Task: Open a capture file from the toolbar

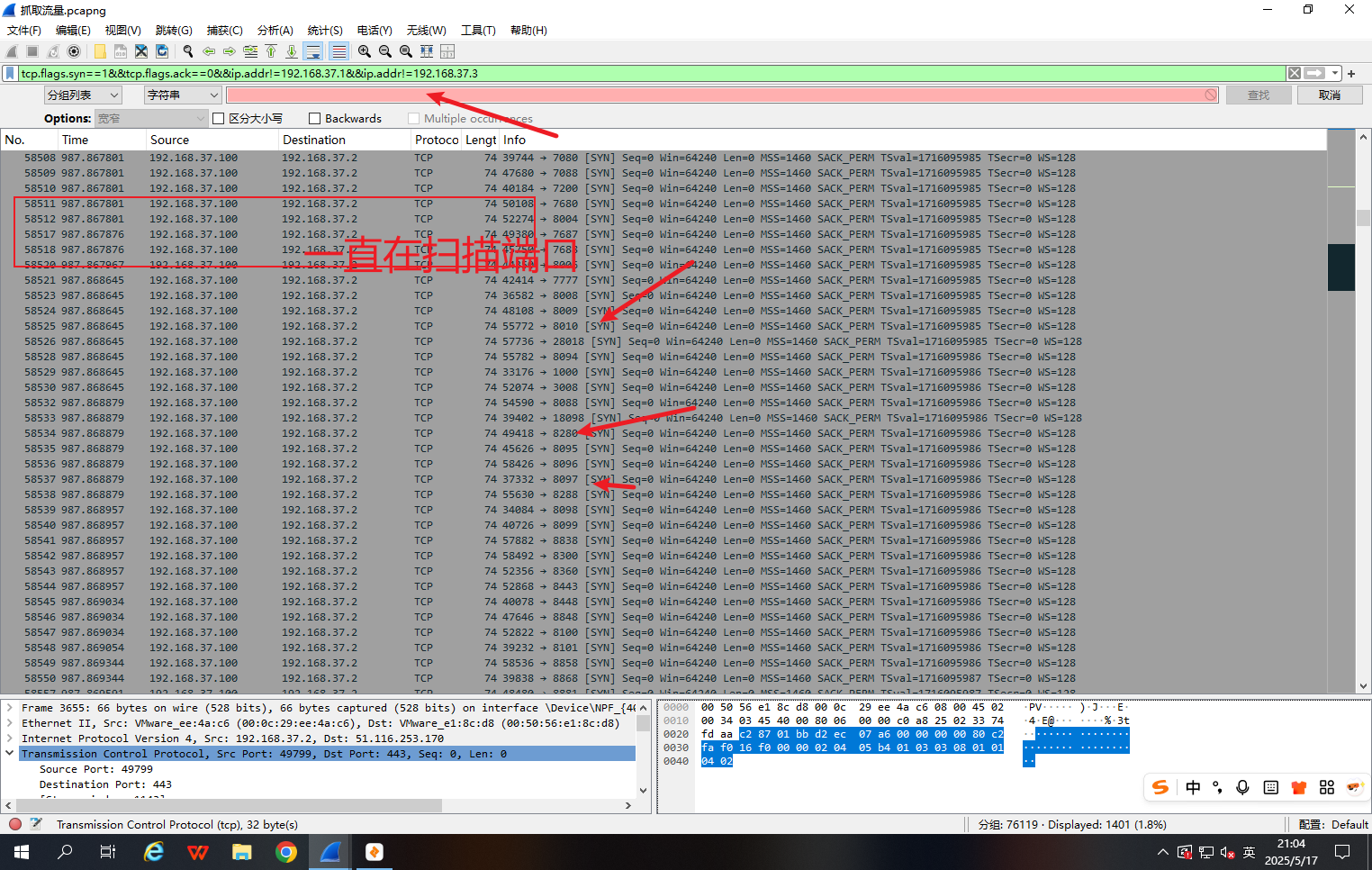Action: 99,51
